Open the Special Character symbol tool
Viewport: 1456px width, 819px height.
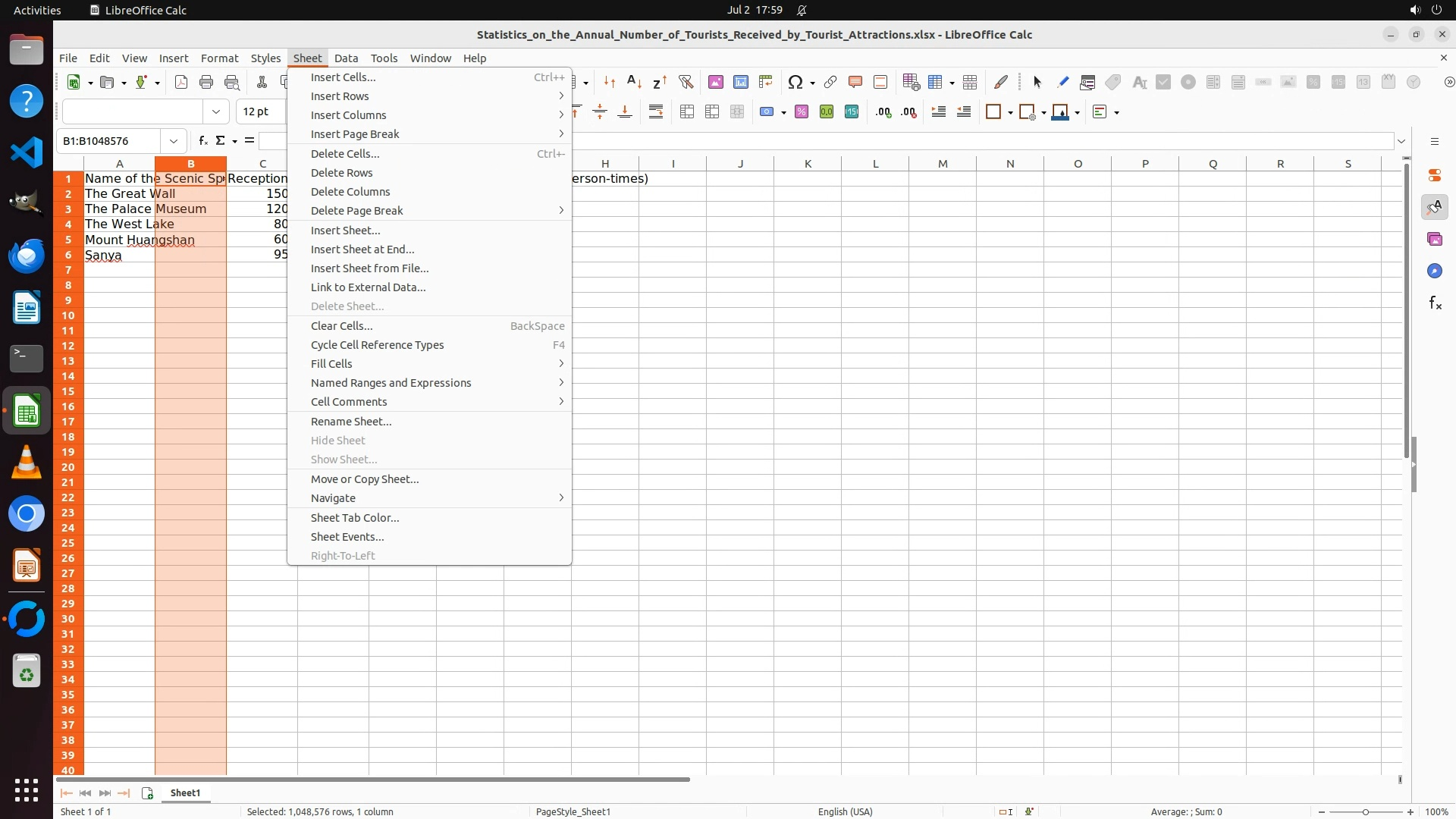[x=795, y=82]
